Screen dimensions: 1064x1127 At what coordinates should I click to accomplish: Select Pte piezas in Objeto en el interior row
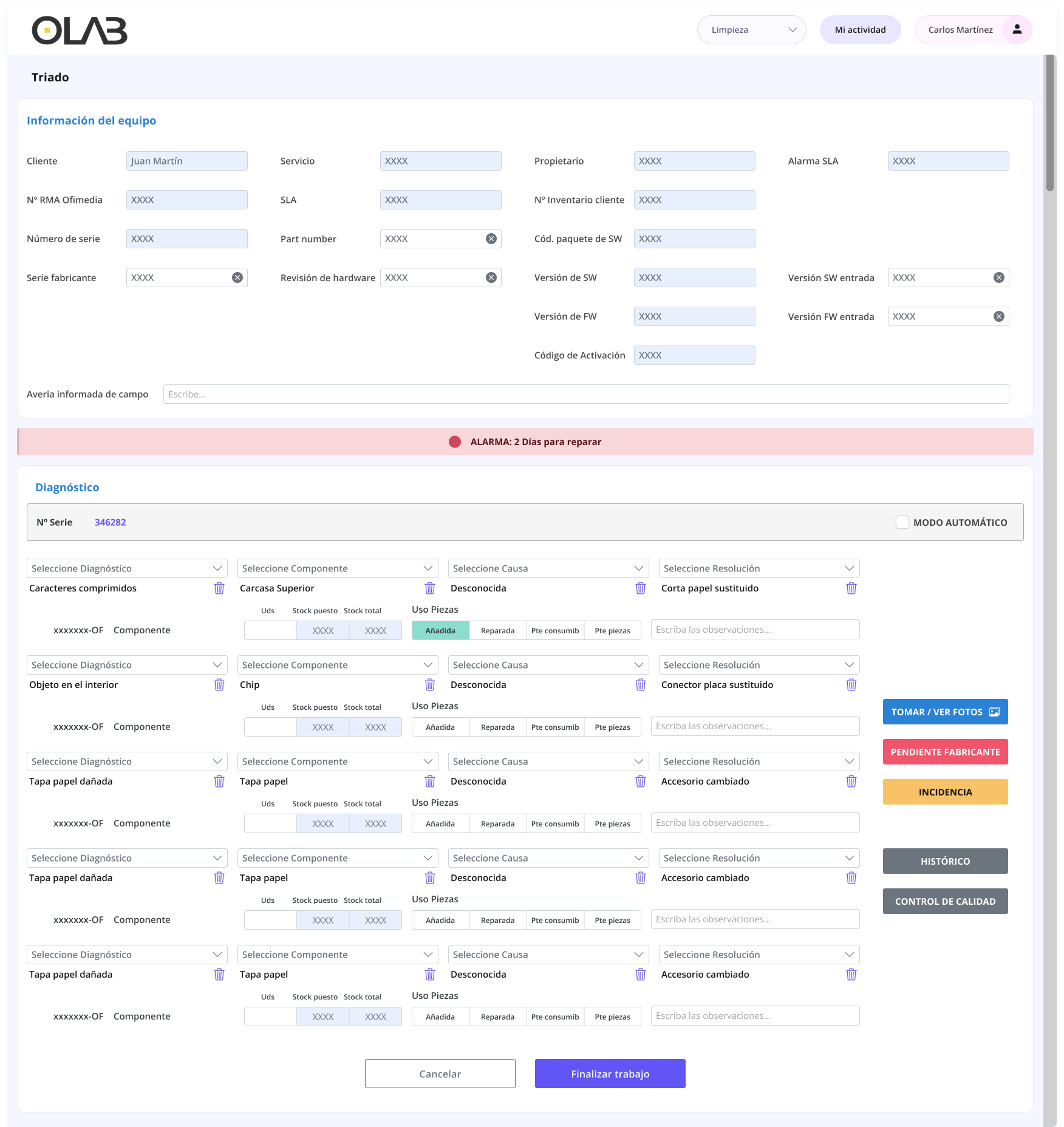click(x=613, y=727)
